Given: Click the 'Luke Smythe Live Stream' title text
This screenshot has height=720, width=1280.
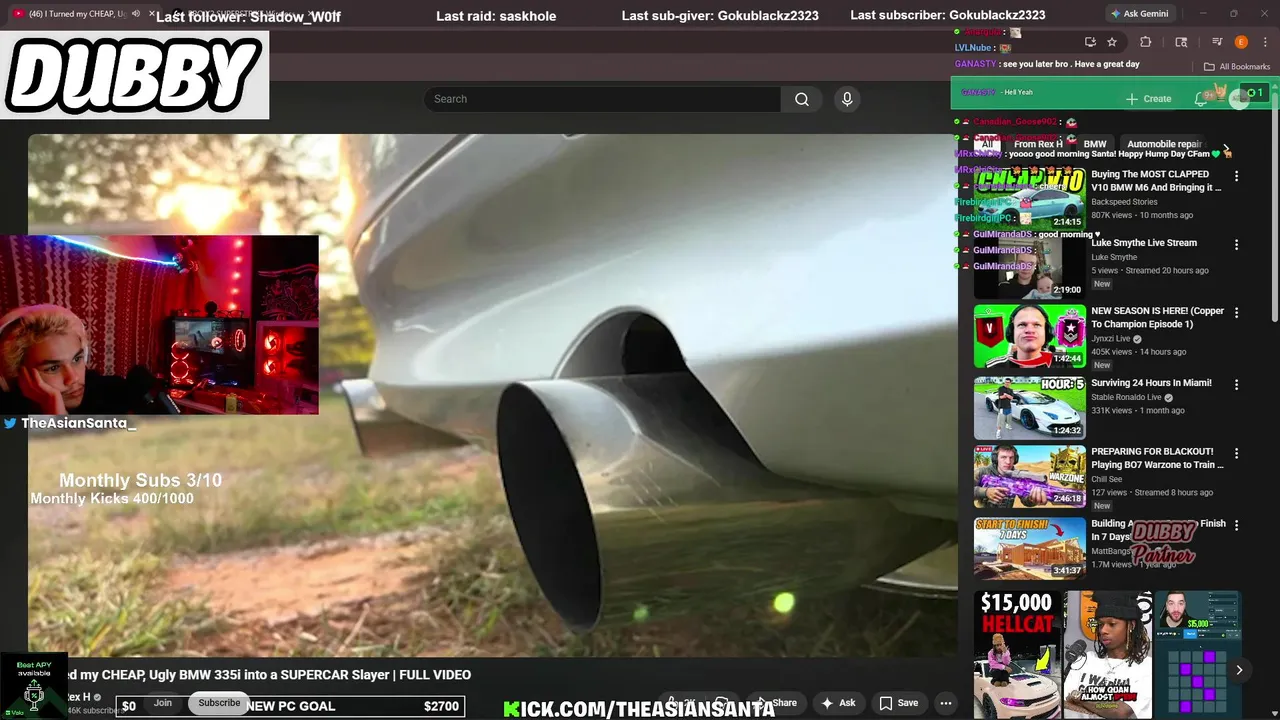Looking at the screenshot, I should (x=1144, y=243).
